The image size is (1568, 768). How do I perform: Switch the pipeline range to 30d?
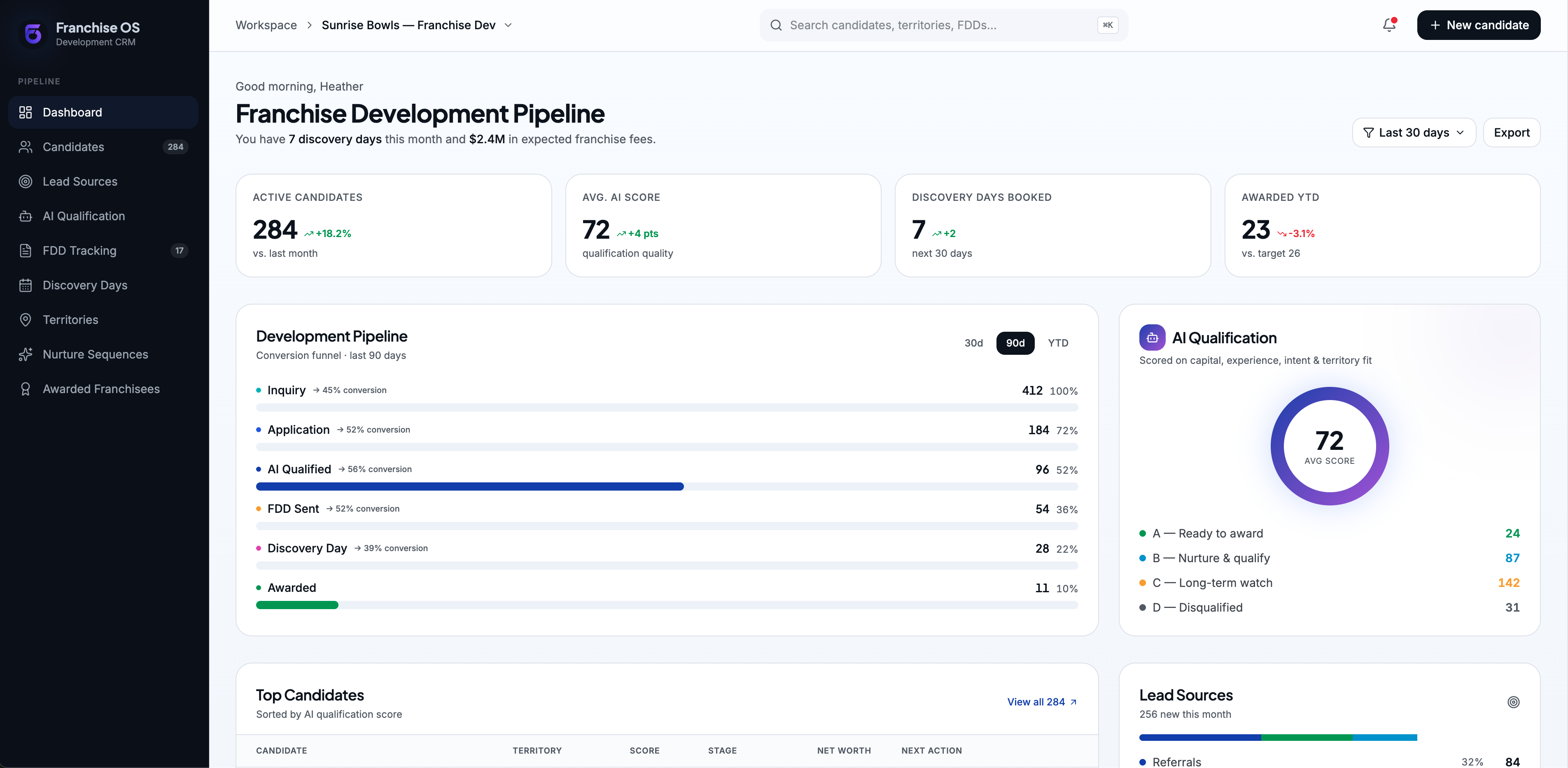point(973,343)
